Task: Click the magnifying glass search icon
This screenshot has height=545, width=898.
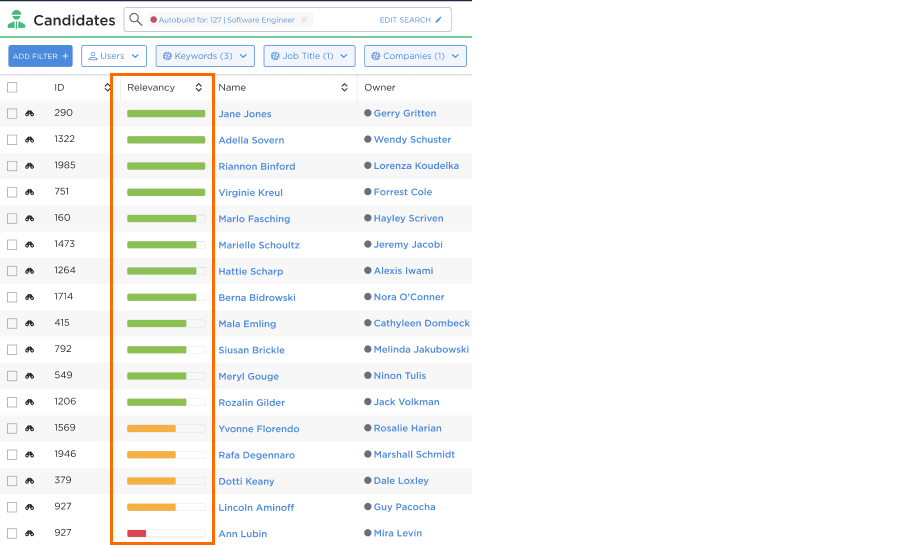Action: (x=136, y=19)
